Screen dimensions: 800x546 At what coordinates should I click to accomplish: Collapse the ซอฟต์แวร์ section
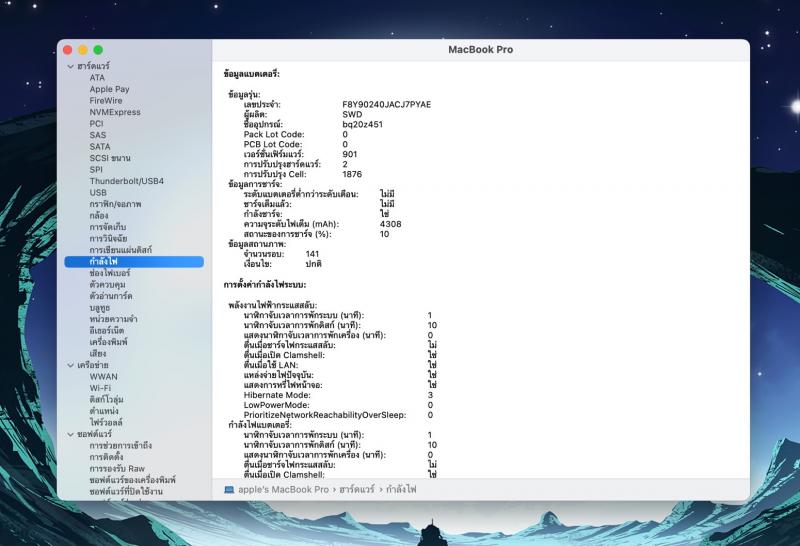70,434
